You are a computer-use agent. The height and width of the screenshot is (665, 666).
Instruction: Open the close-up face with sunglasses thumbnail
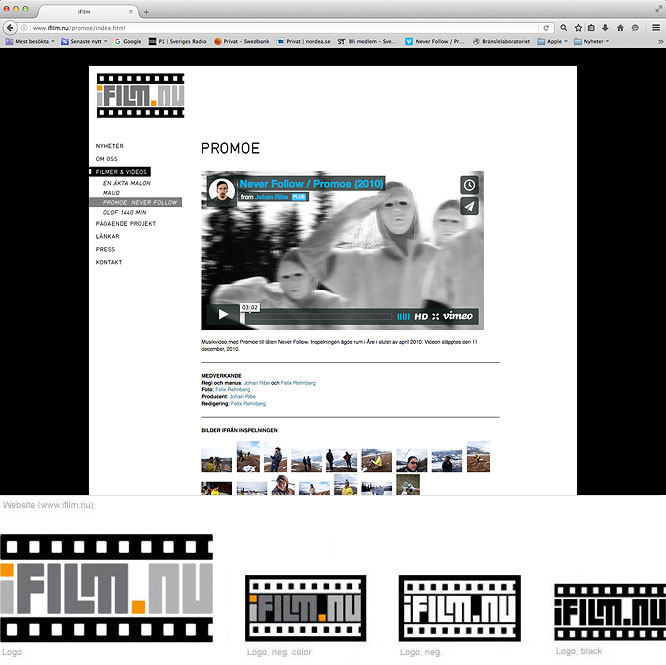pos(411,460)
